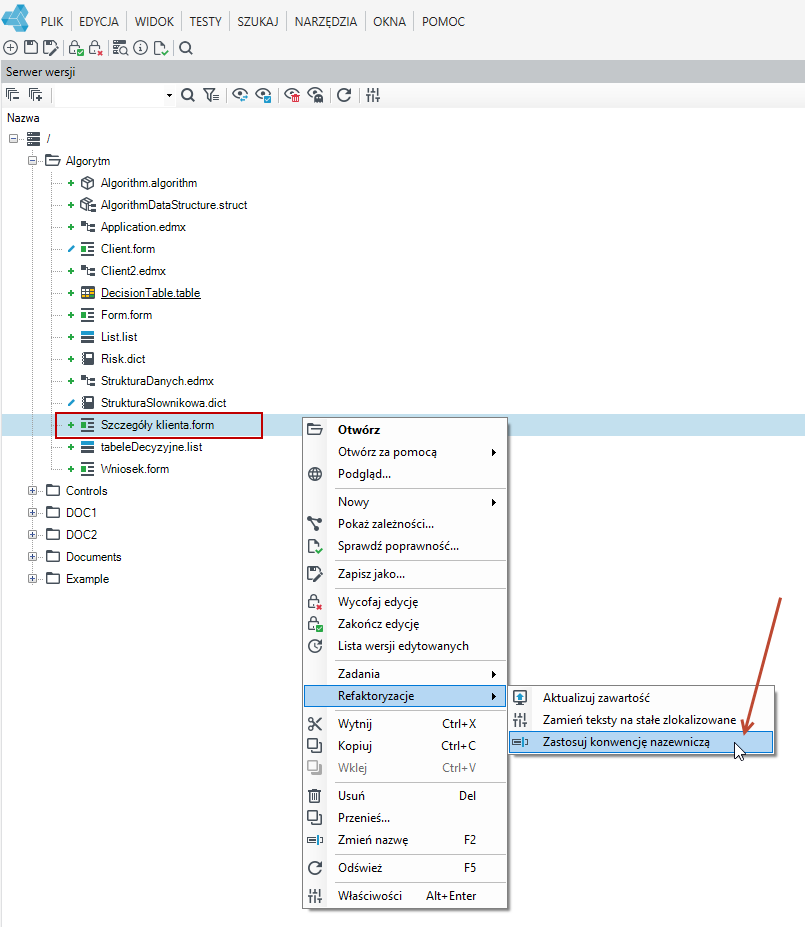This screenshot has width=805, height=927.
Task: Select Zmień nazwę in context menu
Action: point(405,840)
